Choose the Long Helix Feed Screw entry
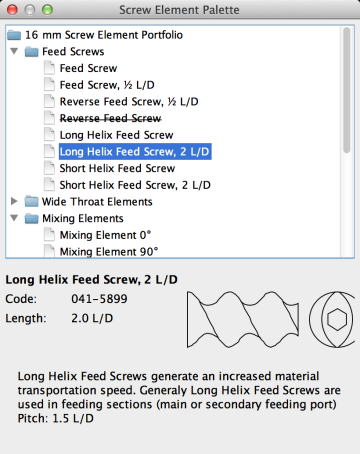 (116, 135)
